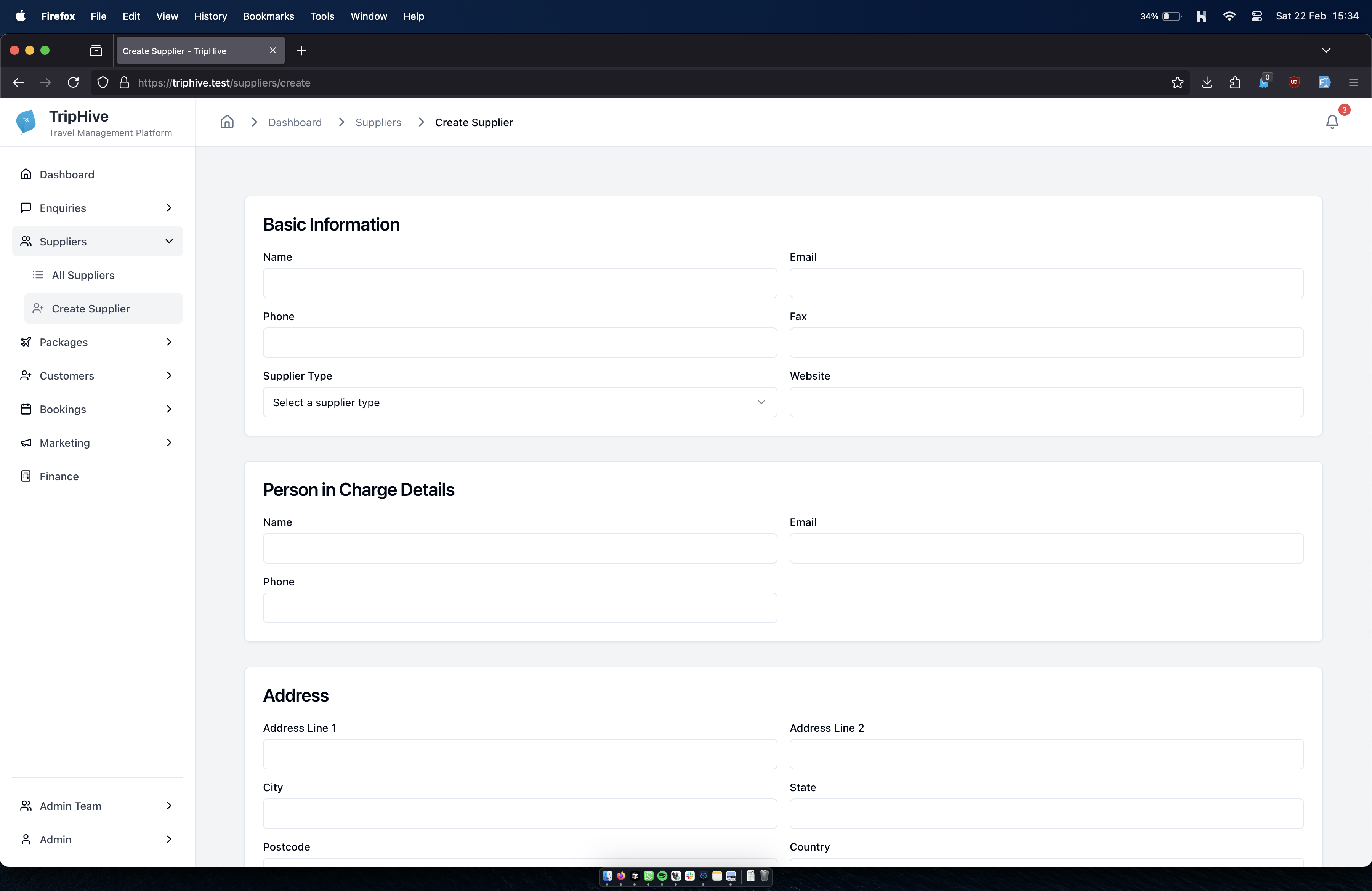Open macOS Control Center icon
1372x891 pixels.
coord(1257,16)
